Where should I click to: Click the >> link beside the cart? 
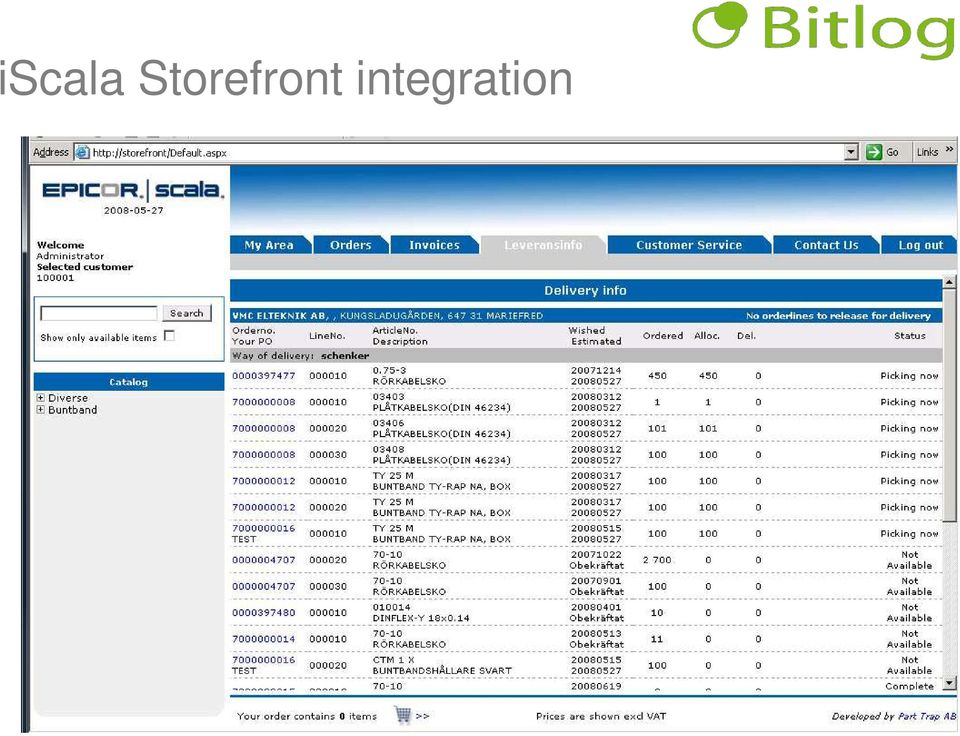tap(422, 716)
